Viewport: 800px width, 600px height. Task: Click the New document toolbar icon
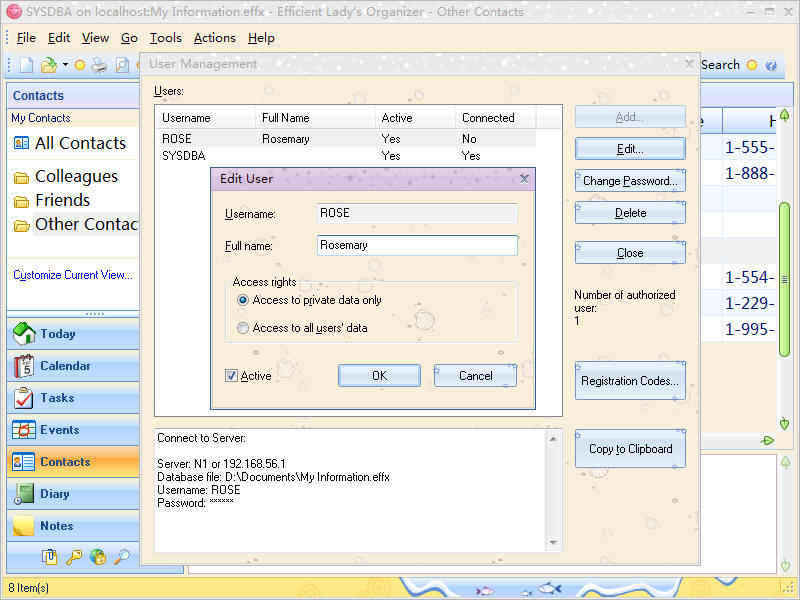point(27,65)
